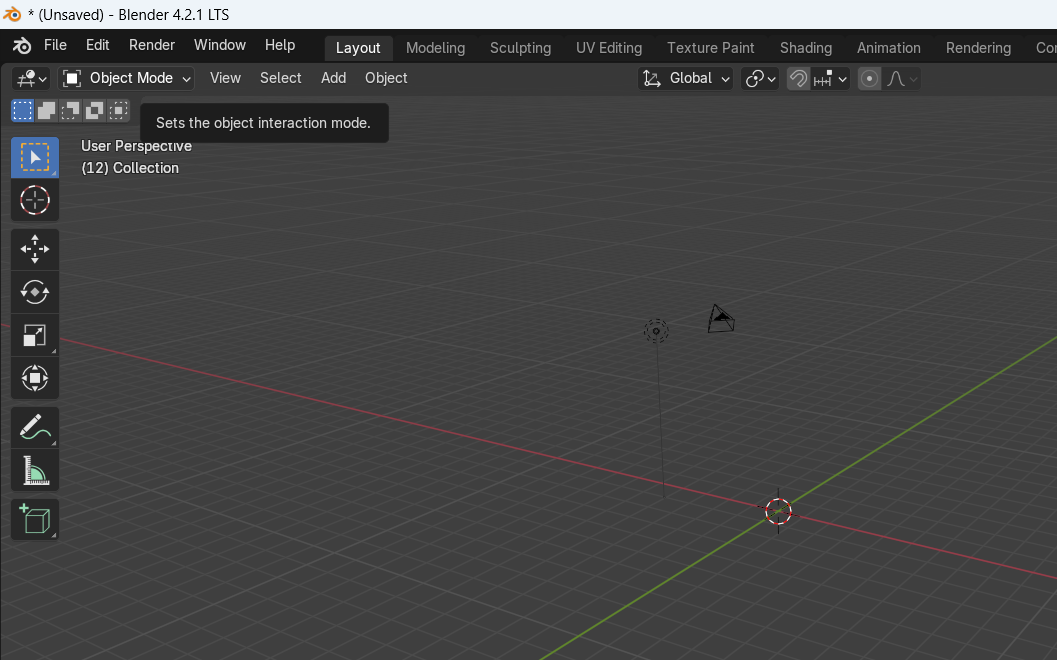Select the Select Box tool
Viewport: 1057px width, 660px height.
pos(35,158)
